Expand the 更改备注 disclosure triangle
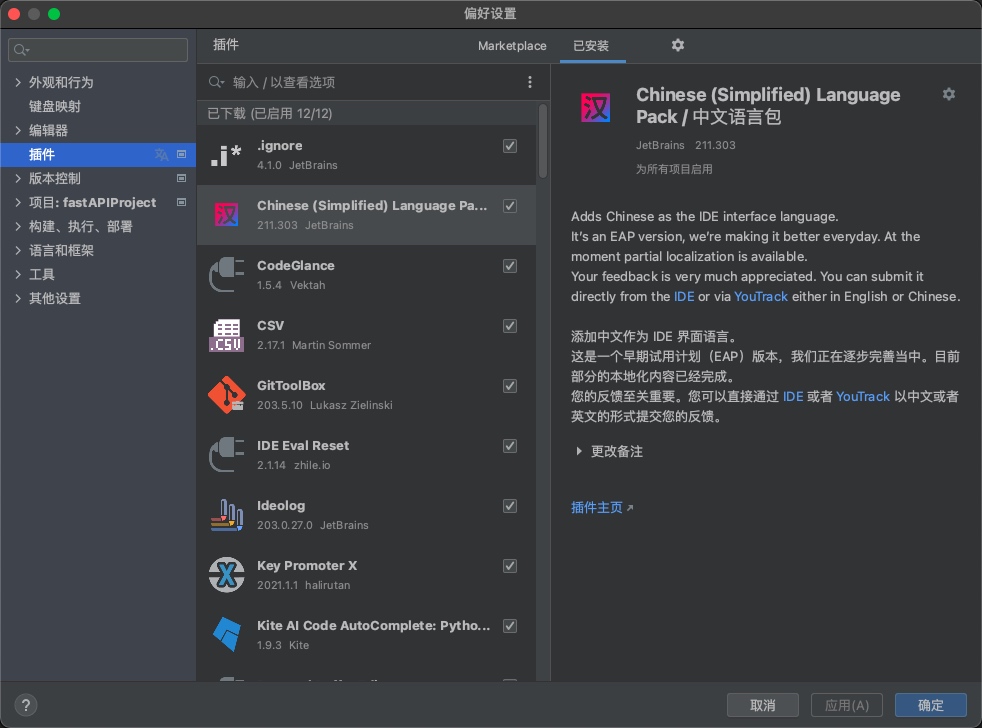 point(579,451)
